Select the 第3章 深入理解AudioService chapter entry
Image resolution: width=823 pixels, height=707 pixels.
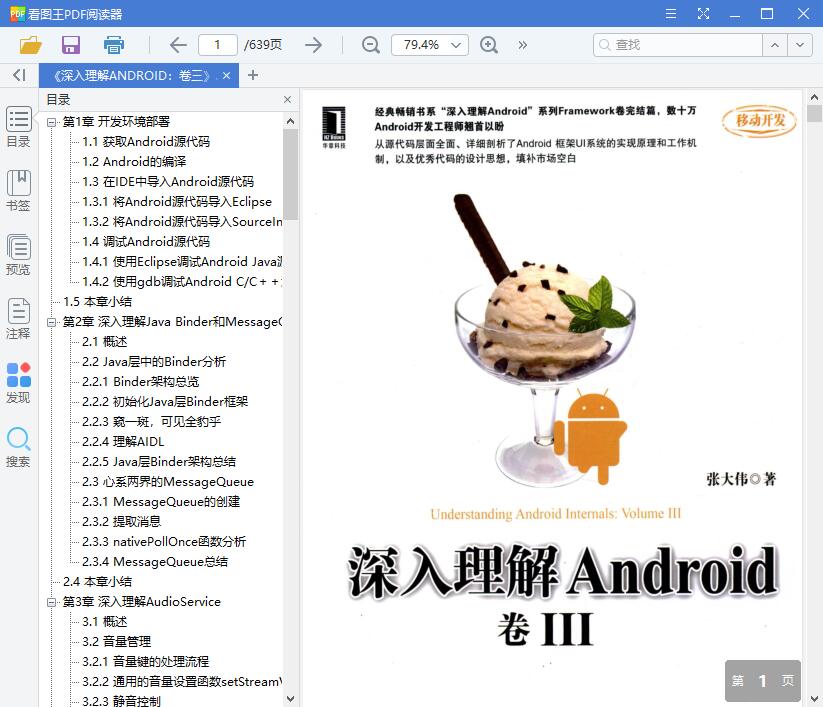[x=142, y=602]
